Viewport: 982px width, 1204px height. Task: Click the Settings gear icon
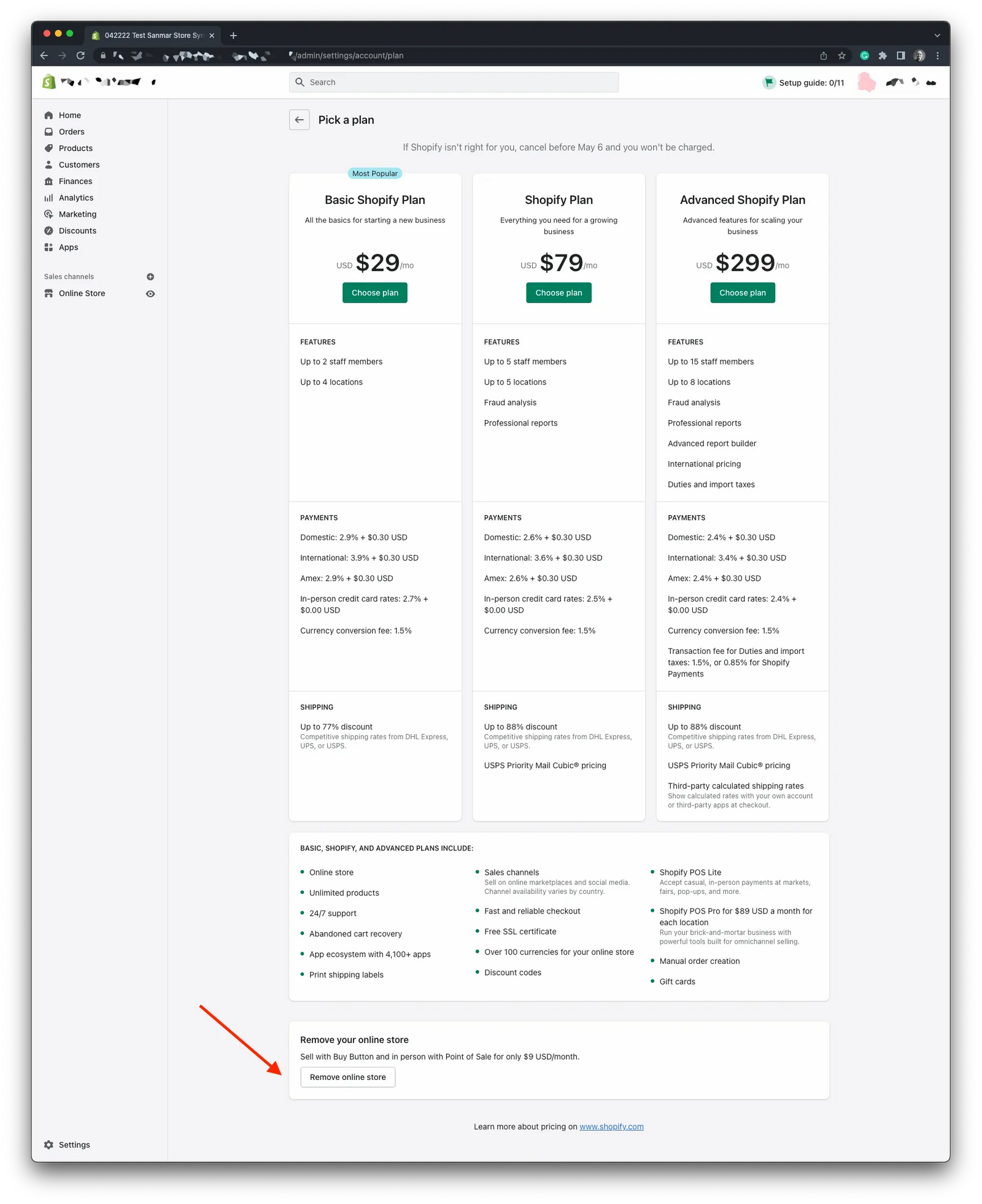tap(48, 1144)
